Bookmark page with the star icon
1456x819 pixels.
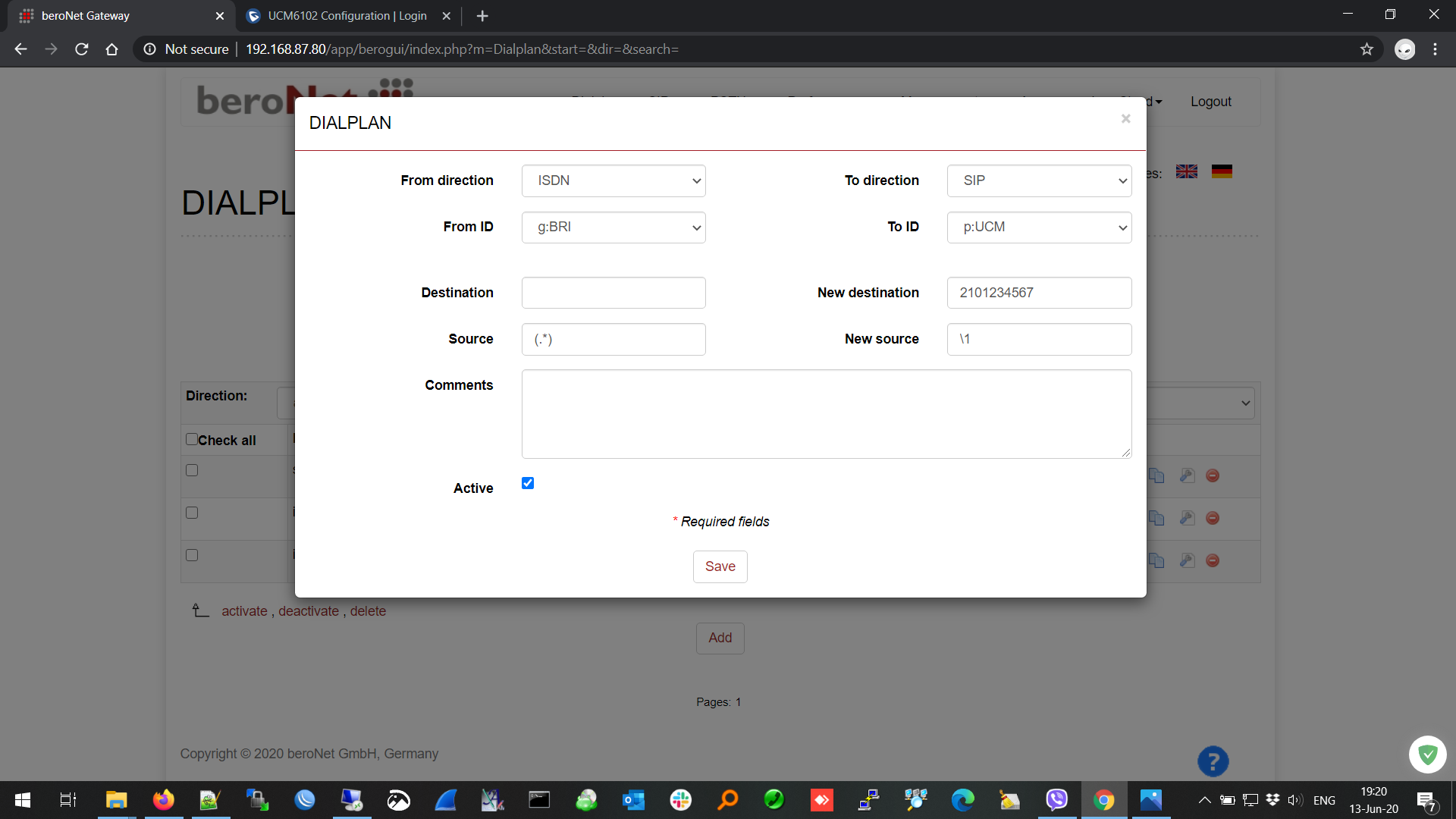tap(1367, 49)
